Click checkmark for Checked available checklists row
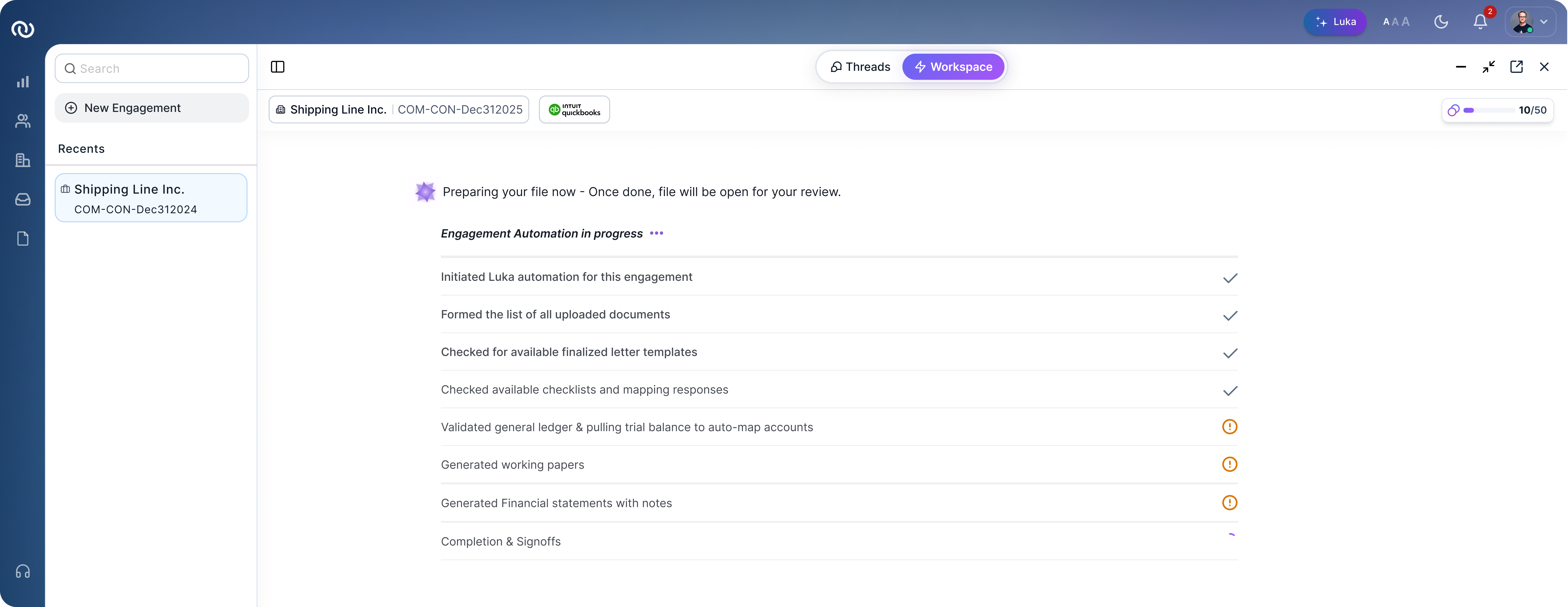The height and width of the screenshot is (607, 1568). click(x=1230, y=391)
